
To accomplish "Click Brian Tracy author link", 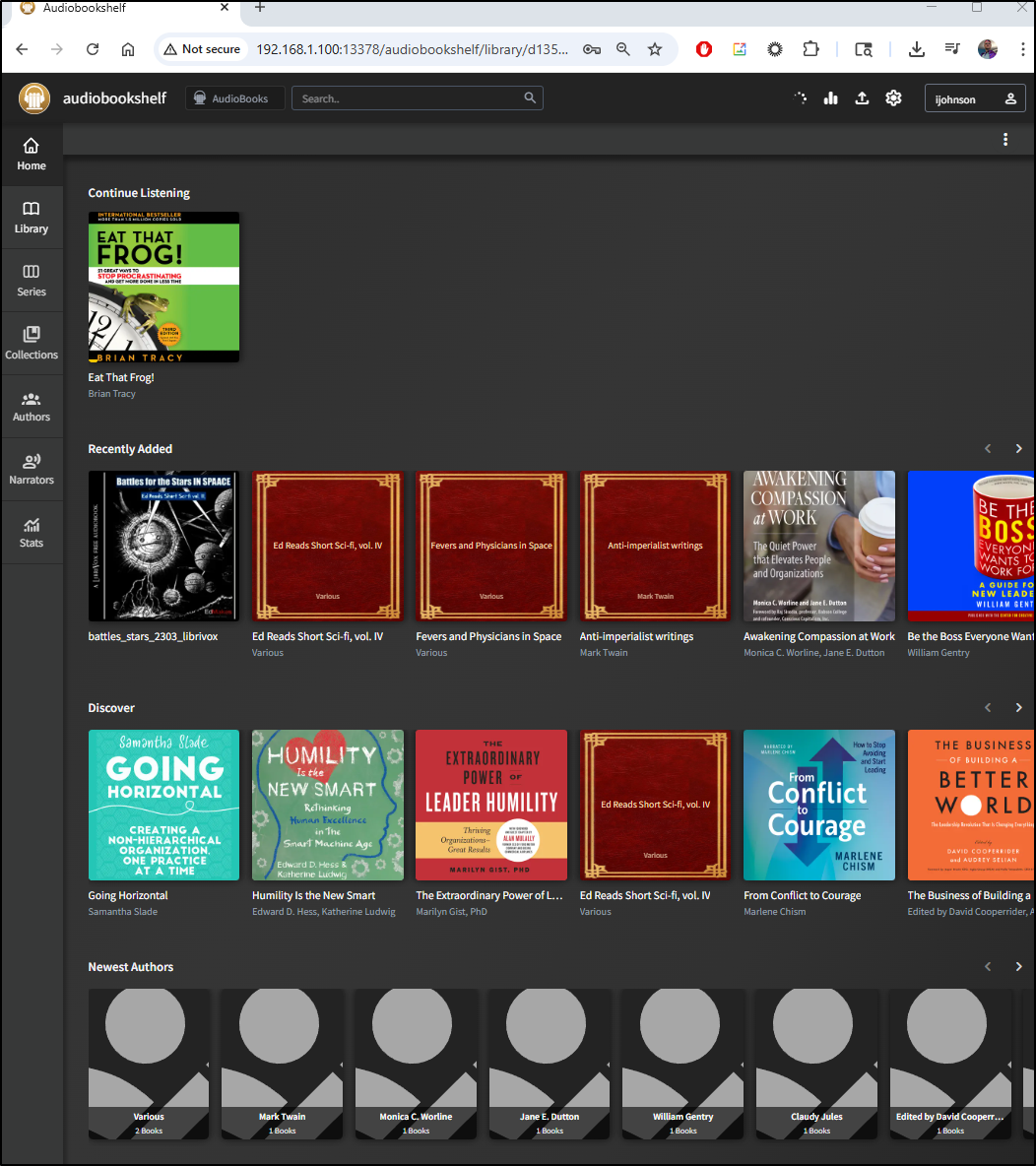I will (111, 393).
